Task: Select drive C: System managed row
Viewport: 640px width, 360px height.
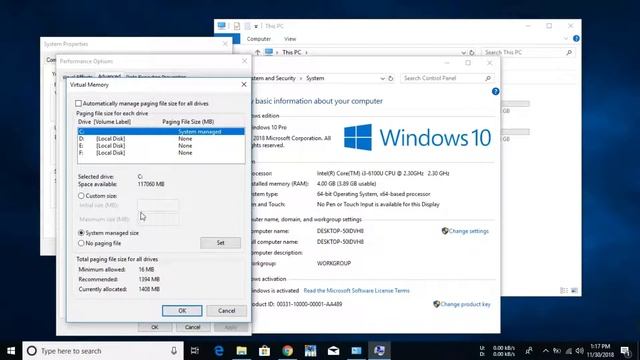Action: click(161, 131)
